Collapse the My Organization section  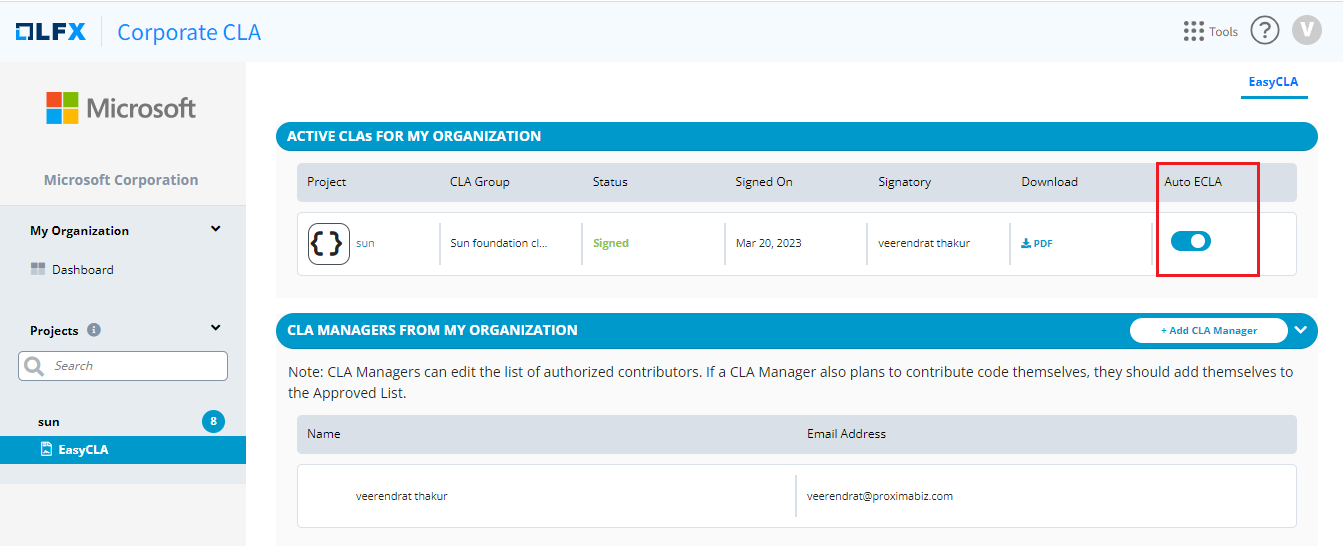215,229
